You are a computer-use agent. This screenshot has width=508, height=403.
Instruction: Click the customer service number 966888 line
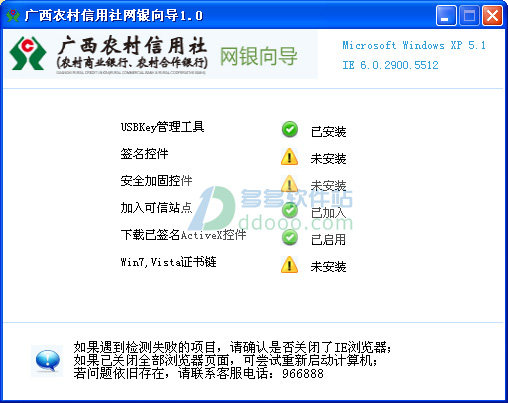coord(198,373)
